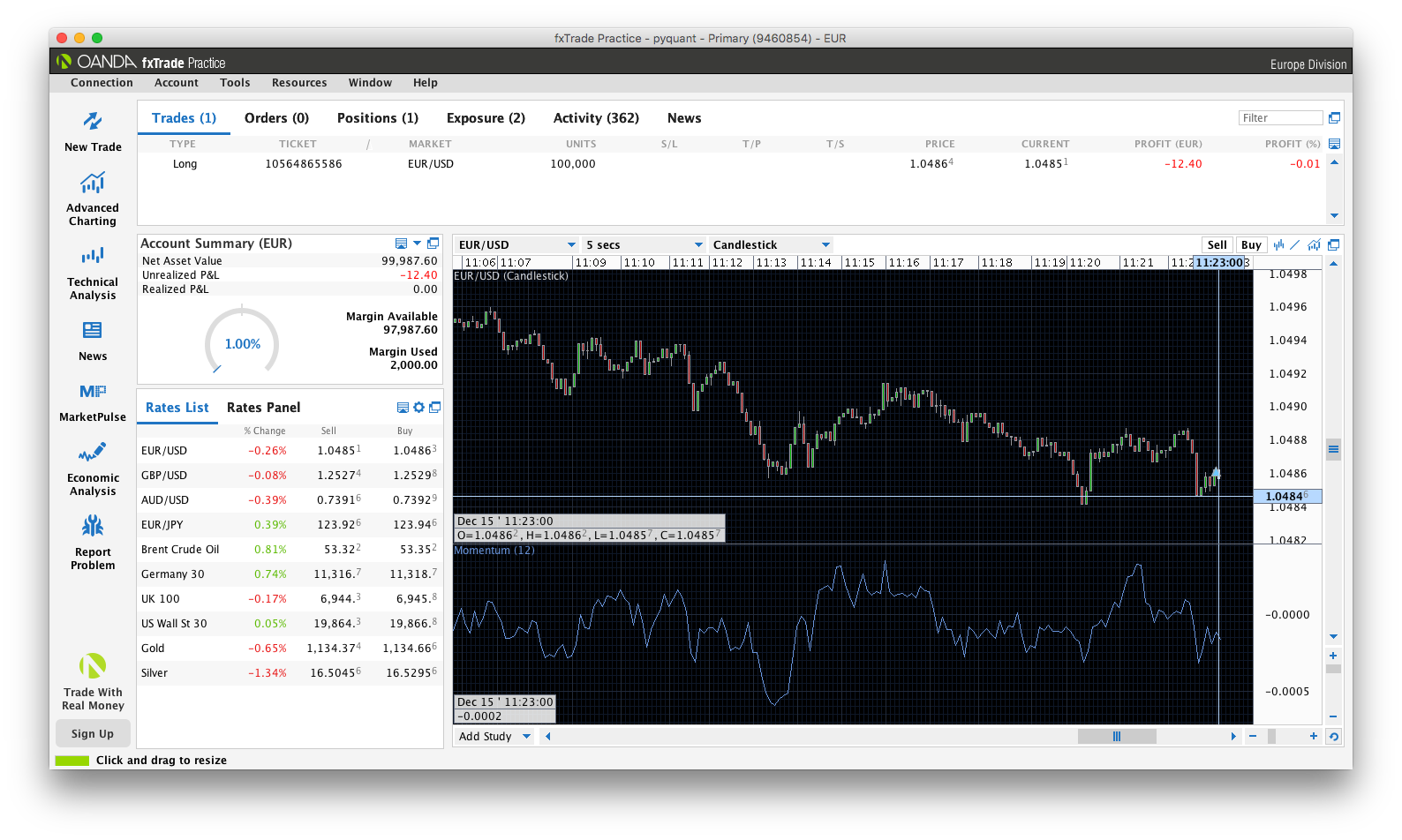
Task: Open the EUR/USD instrument dropdown
Action: pos(517,244)
